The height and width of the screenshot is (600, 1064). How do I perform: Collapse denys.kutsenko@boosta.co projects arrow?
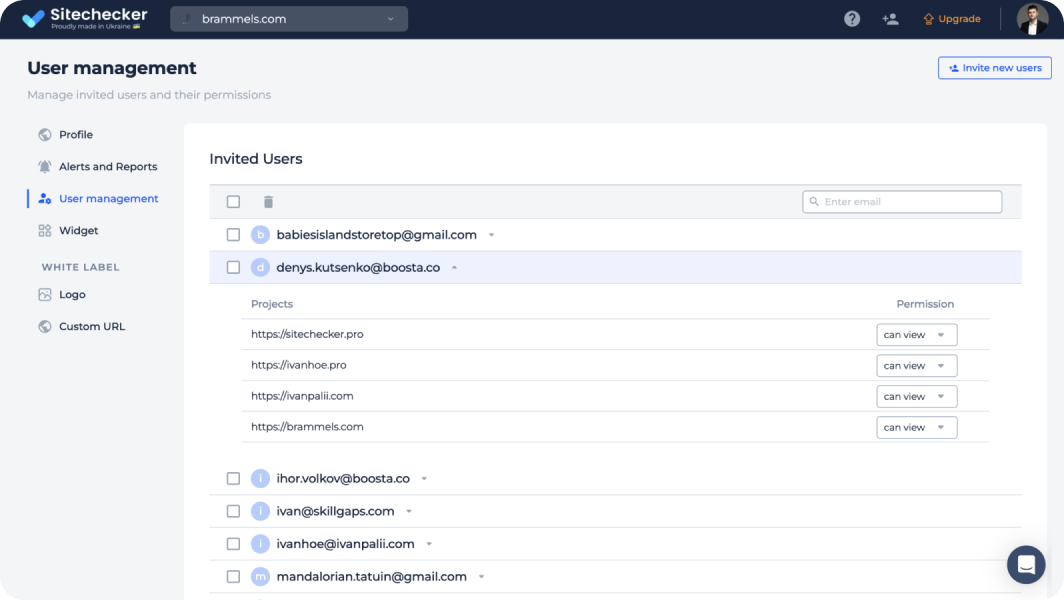tap(455, 267)
